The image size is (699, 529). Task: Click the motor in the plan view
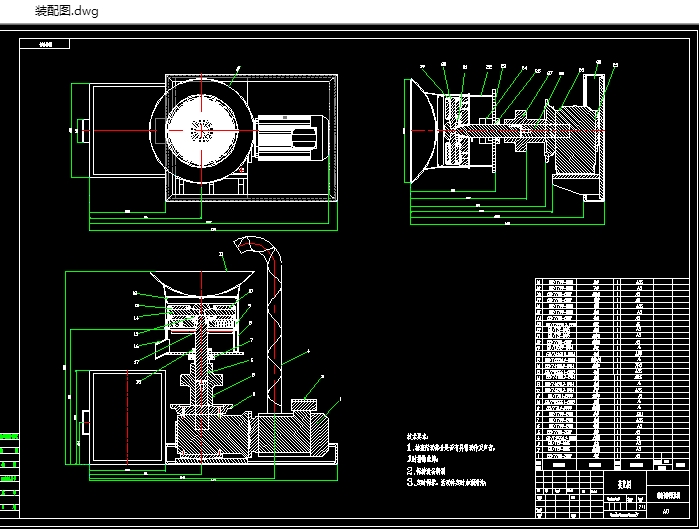[x=292, y=137]
